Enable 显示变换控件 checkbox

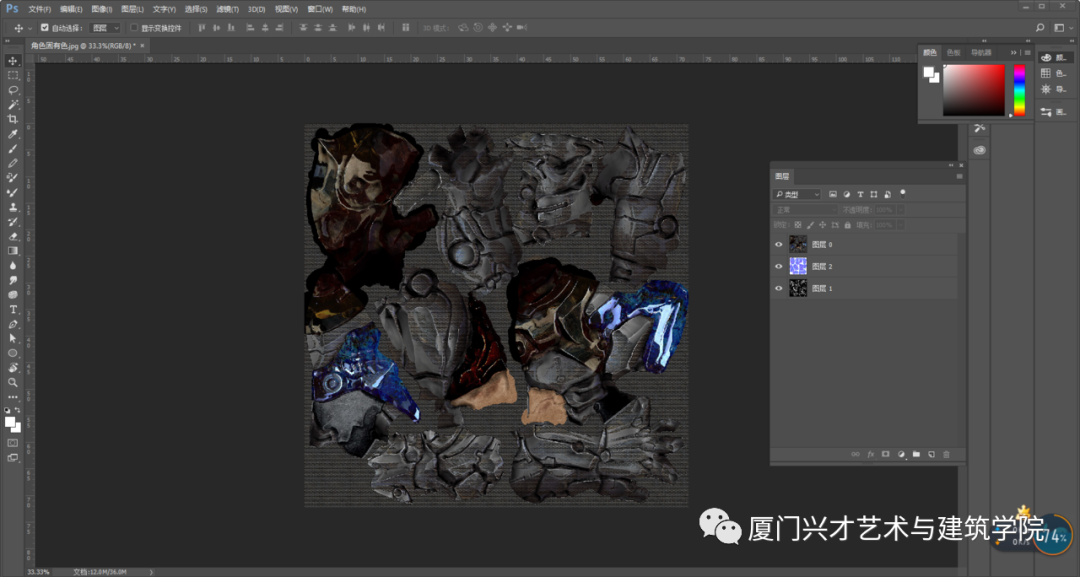click(x=134, y=28)
